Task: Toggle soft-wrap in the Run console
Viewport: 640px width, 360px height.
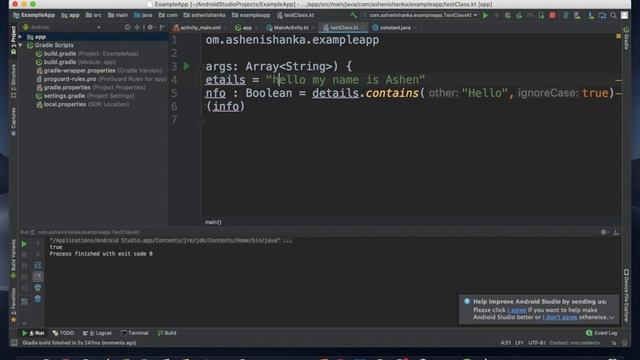Action: point(38,265)
